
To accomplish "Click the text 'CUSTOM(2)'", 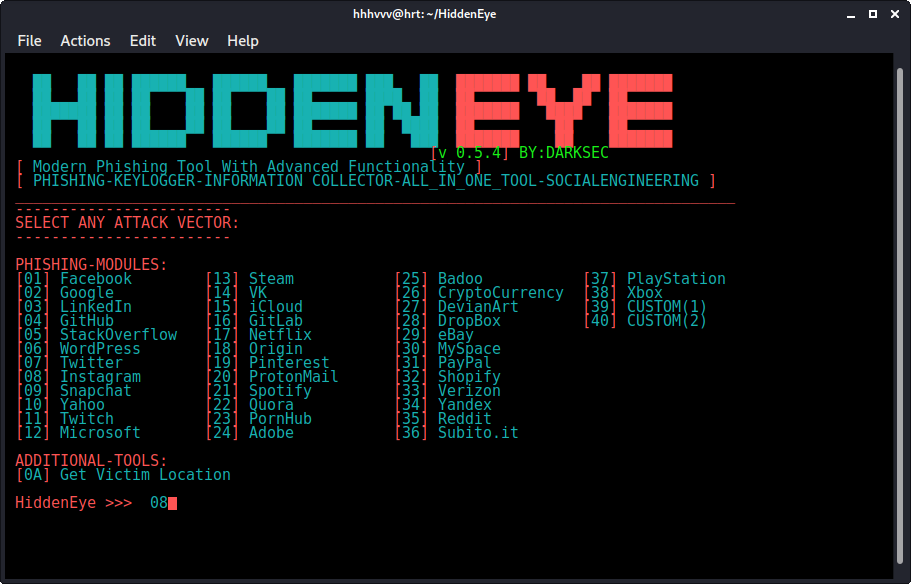I will 667,321.
